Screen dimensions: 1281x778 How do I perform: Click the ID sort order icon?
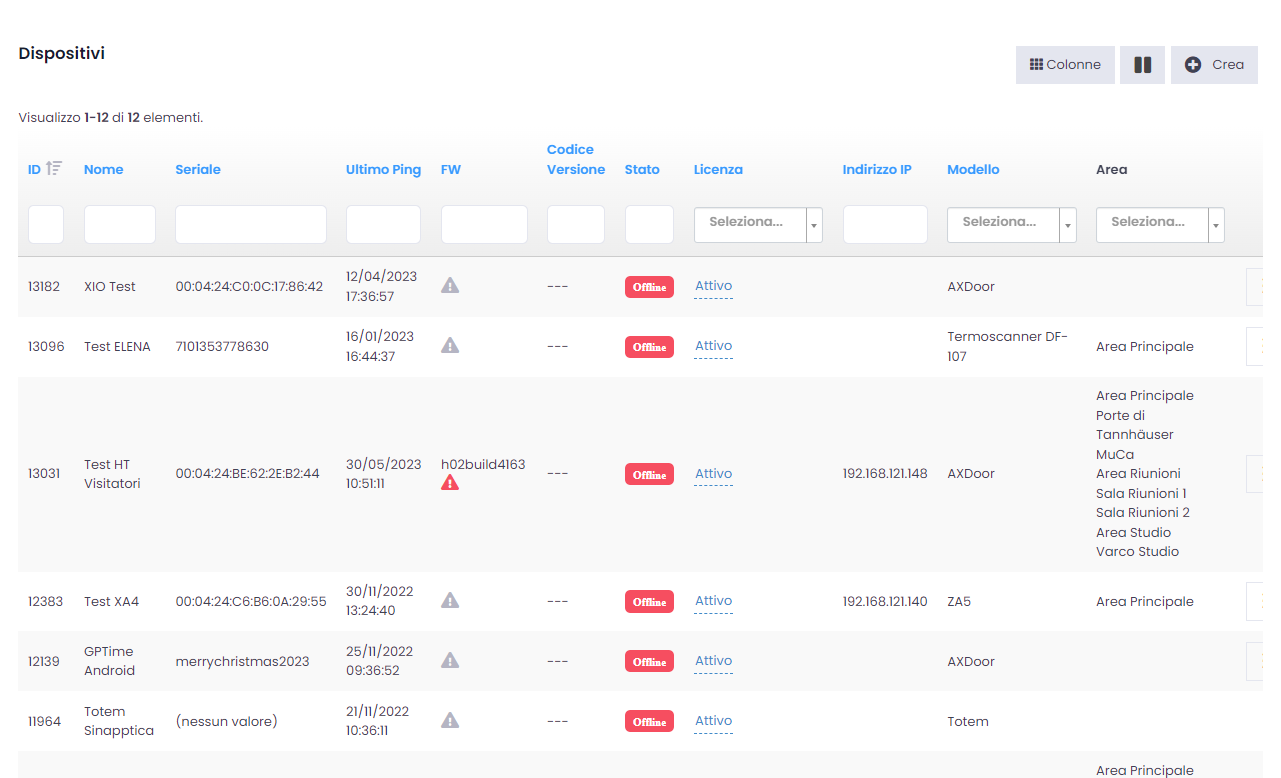pyautogui.click(x=54, y=169)
